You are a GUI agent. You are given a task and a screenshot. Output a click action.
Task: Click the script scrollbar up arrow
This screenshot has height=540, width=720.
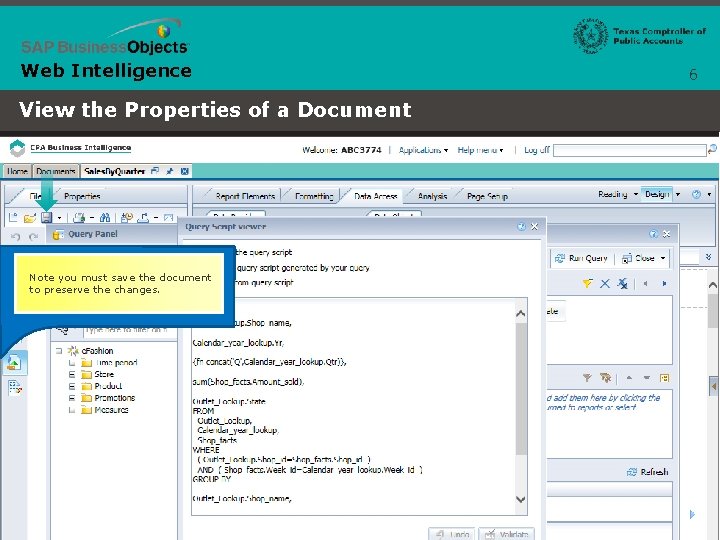coord(521,314)
